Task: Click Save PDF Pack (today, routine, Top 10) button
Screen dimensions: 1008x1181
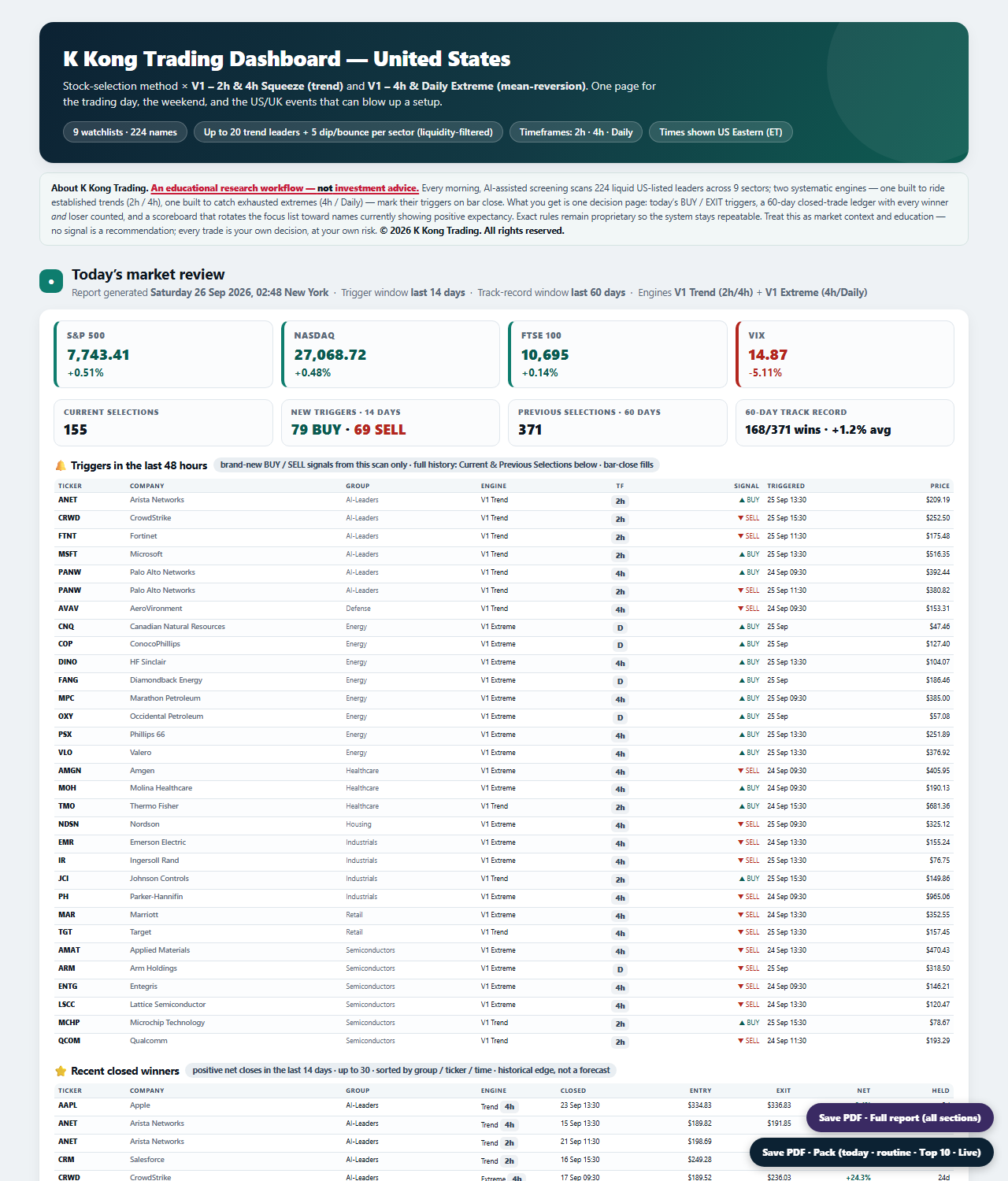Action: tap(871, 1152)
